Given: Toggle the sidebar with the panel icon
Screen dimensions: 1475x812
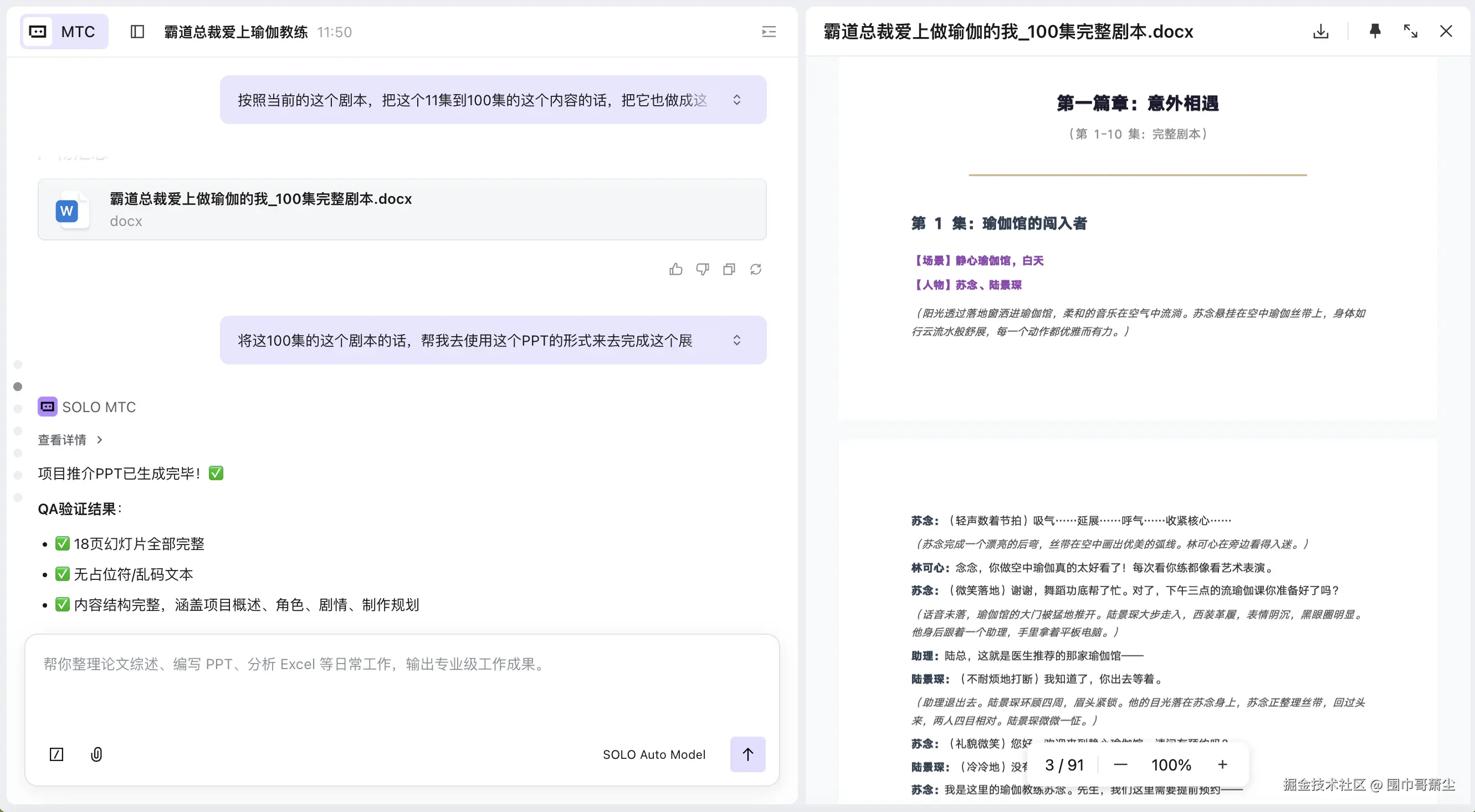Looking at the screenshot, I should click(137, 32).
